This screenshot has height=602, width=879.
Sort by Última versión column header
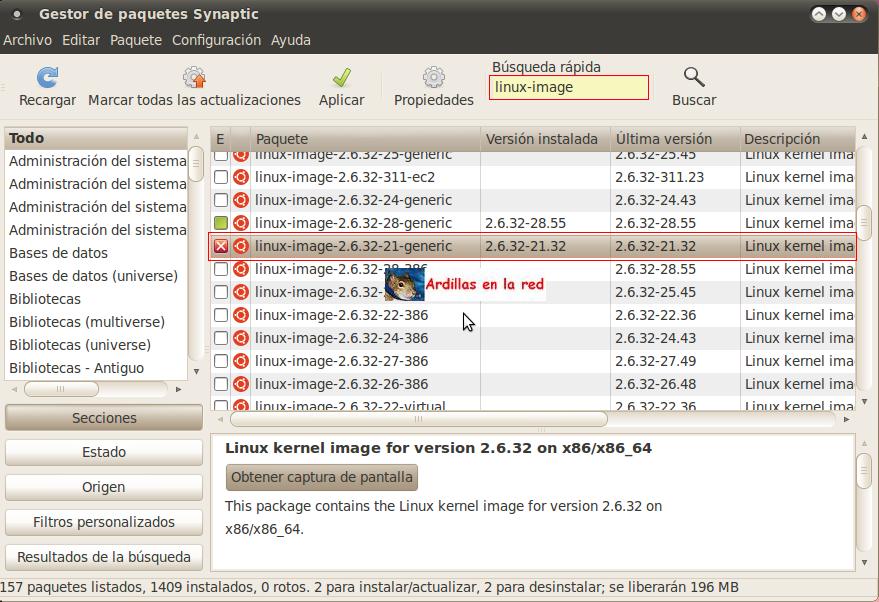pos(675,138)
